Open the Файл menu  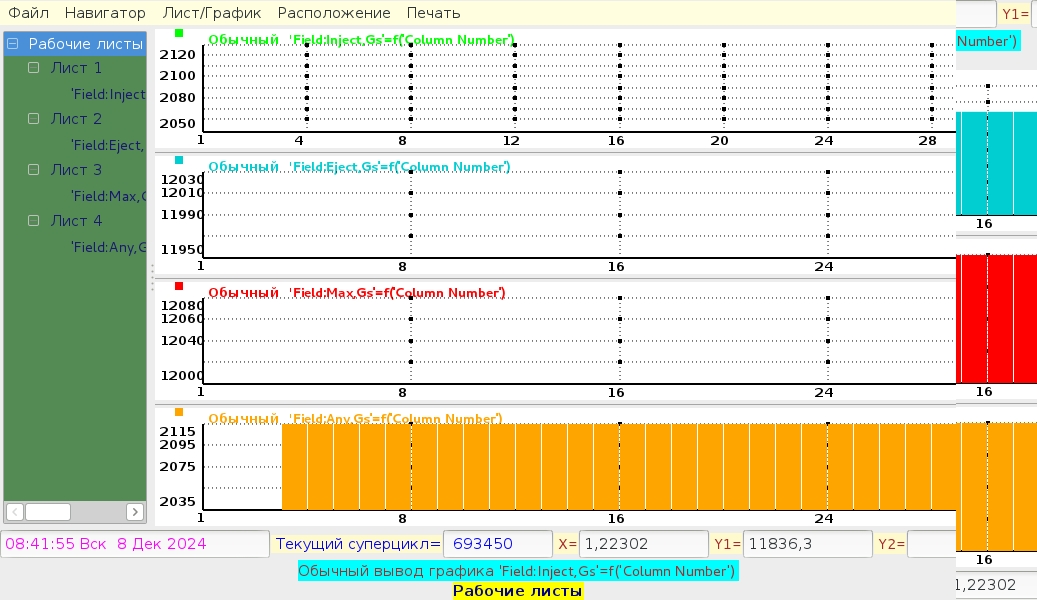29,13
